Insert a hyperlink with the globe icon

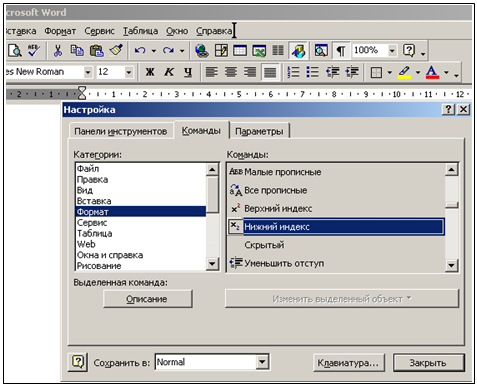202,51
